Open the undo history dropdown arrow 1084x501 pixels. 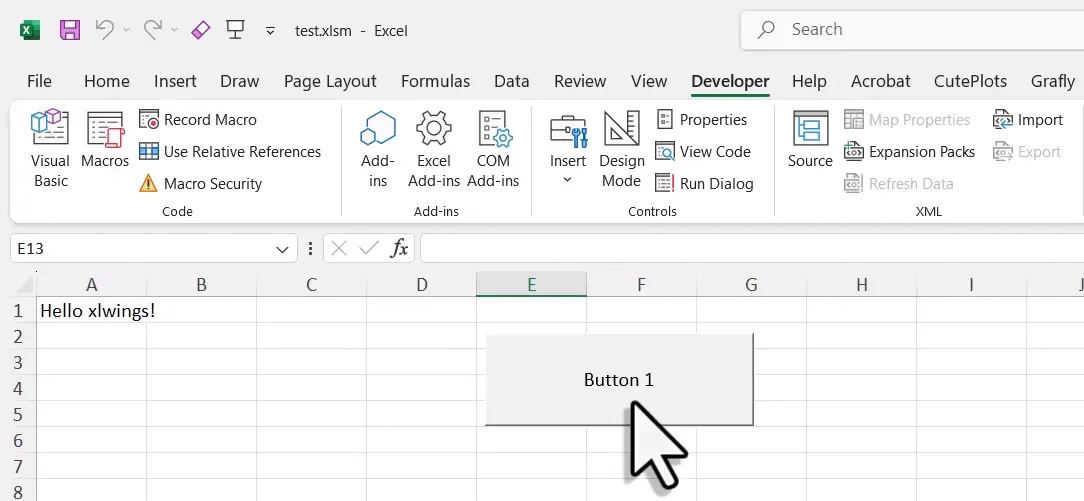(x=126, y=30)
